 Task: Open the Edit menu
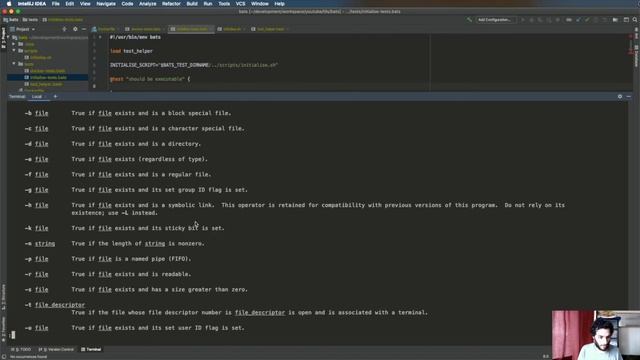pyautogui.click(x=70, y=4)
